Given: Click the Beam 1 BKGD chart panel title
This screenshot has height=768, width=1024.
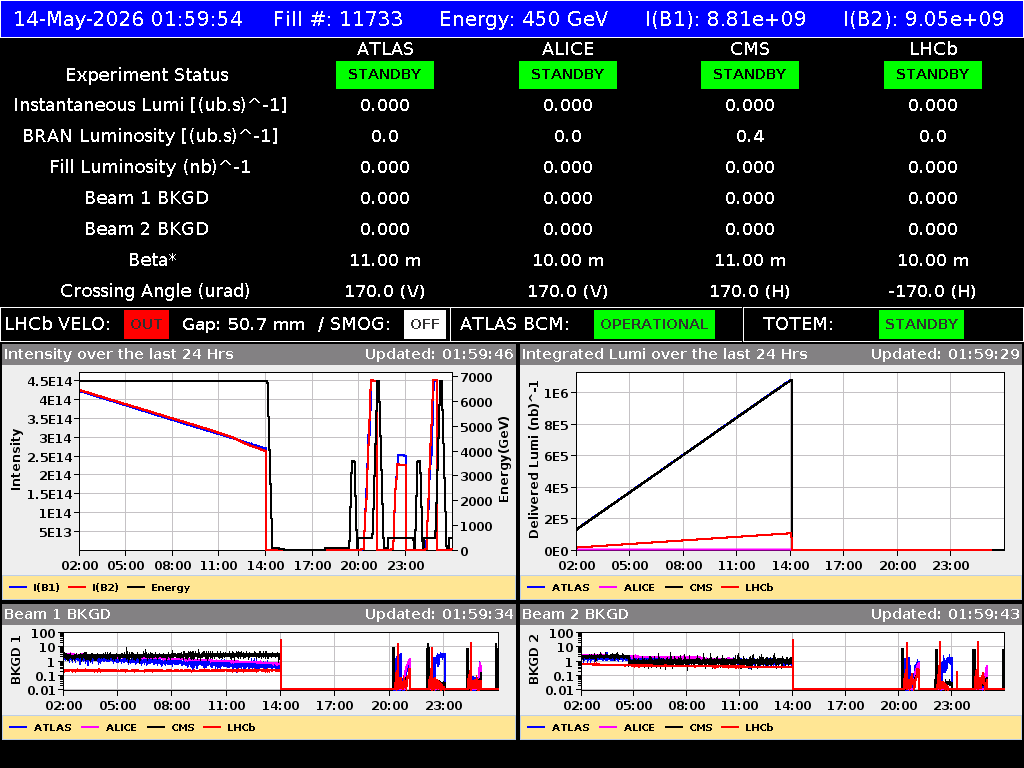Looking at the screenshot, I should click(x=57, y=614).
